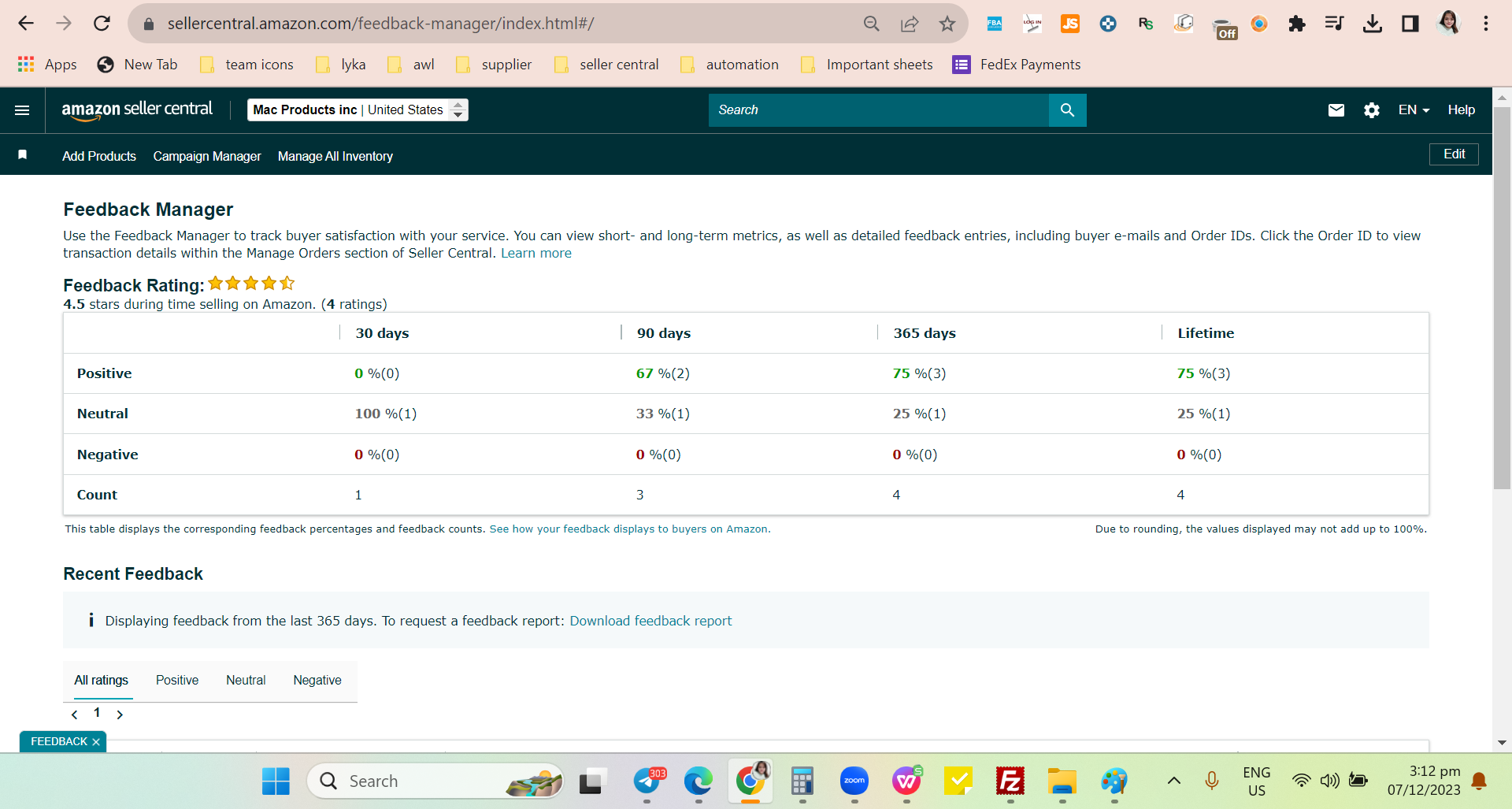The width and height of the screenshot is (1512, 809).
Task: Open the supplier bookmark folder
Action: coord(494,65)
